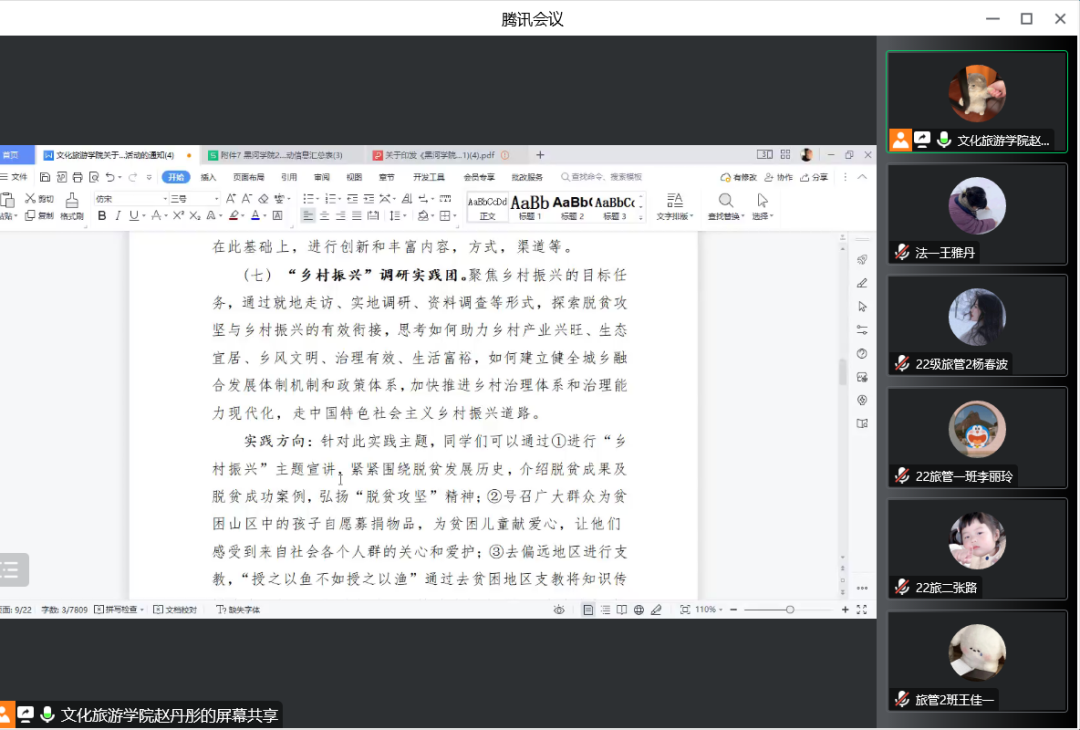Toggle italic formatting

click(118, 216)
